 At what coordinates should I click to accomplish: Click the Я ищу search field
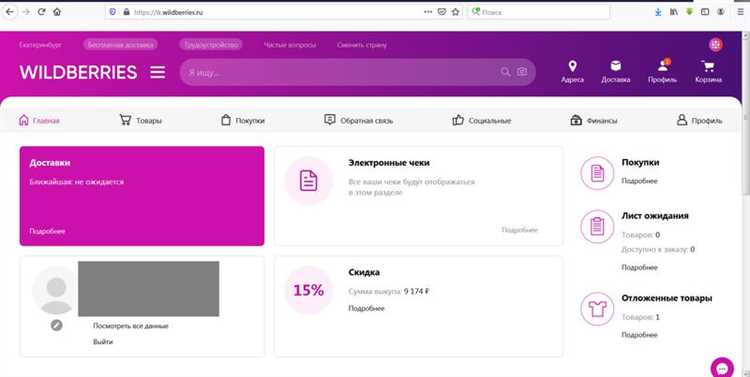click(x=340, y=72)
